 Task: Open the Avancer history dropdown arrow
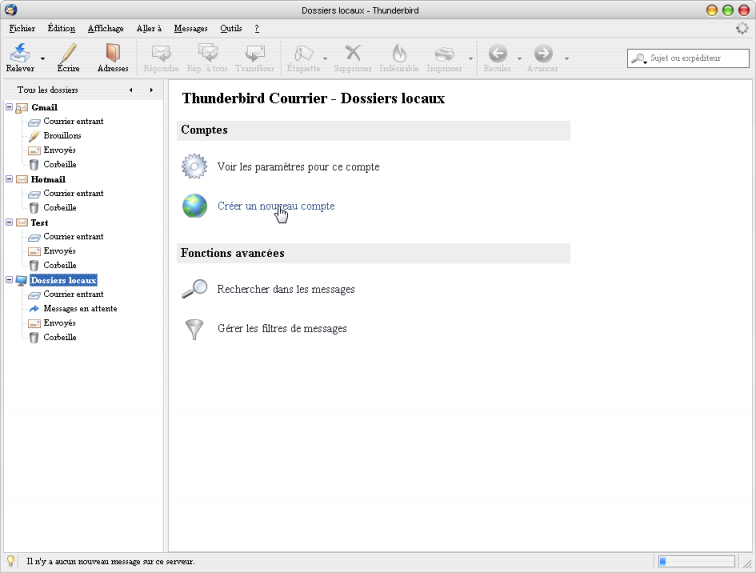click(567, 58)
